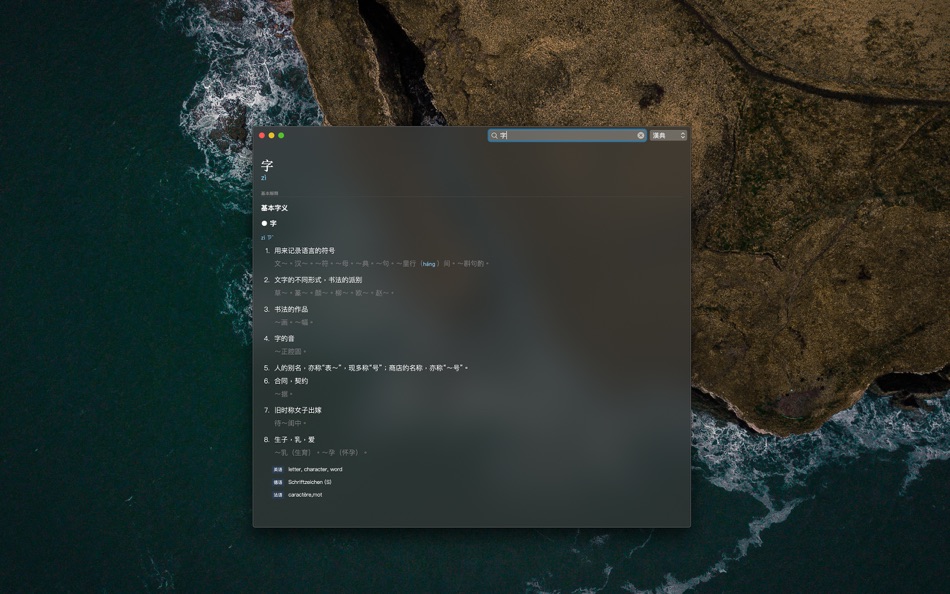Click the blue zì pinyin under the headword
Screen dimensions: 950x594
point(264,178)
